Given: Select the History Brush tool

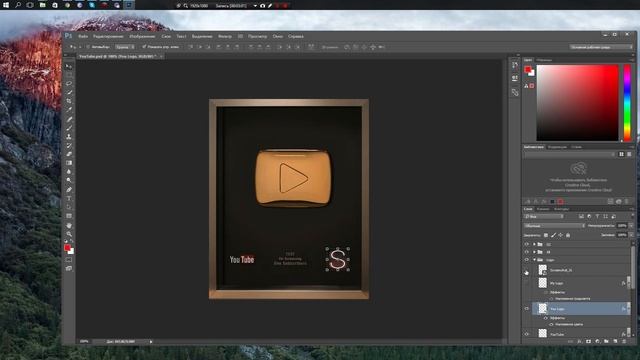Looking at the screenshot, I should point(69,145).
